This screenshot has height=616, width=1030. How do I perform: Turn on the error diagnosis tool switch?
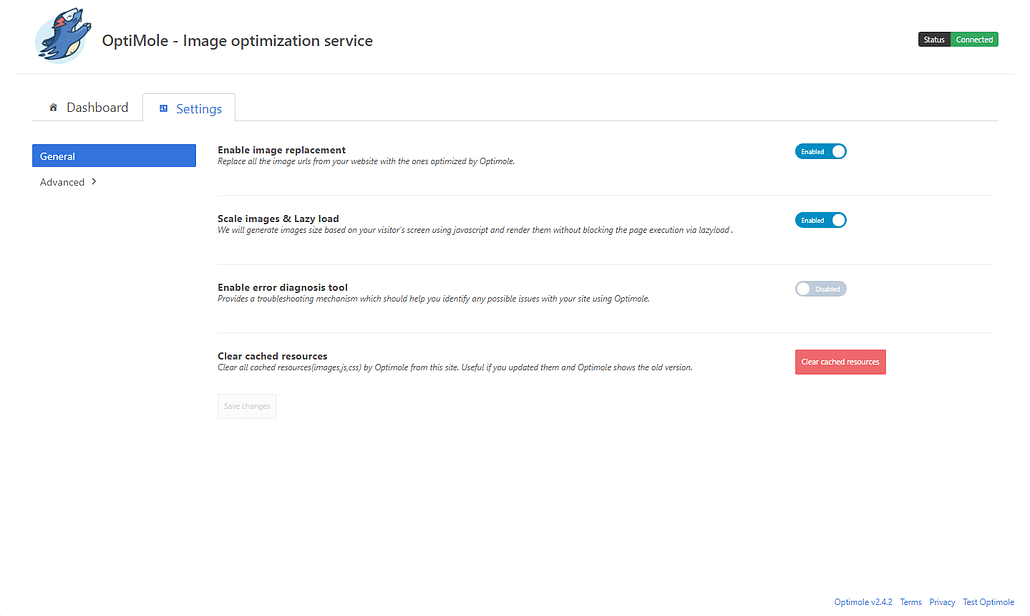(820, 289)
